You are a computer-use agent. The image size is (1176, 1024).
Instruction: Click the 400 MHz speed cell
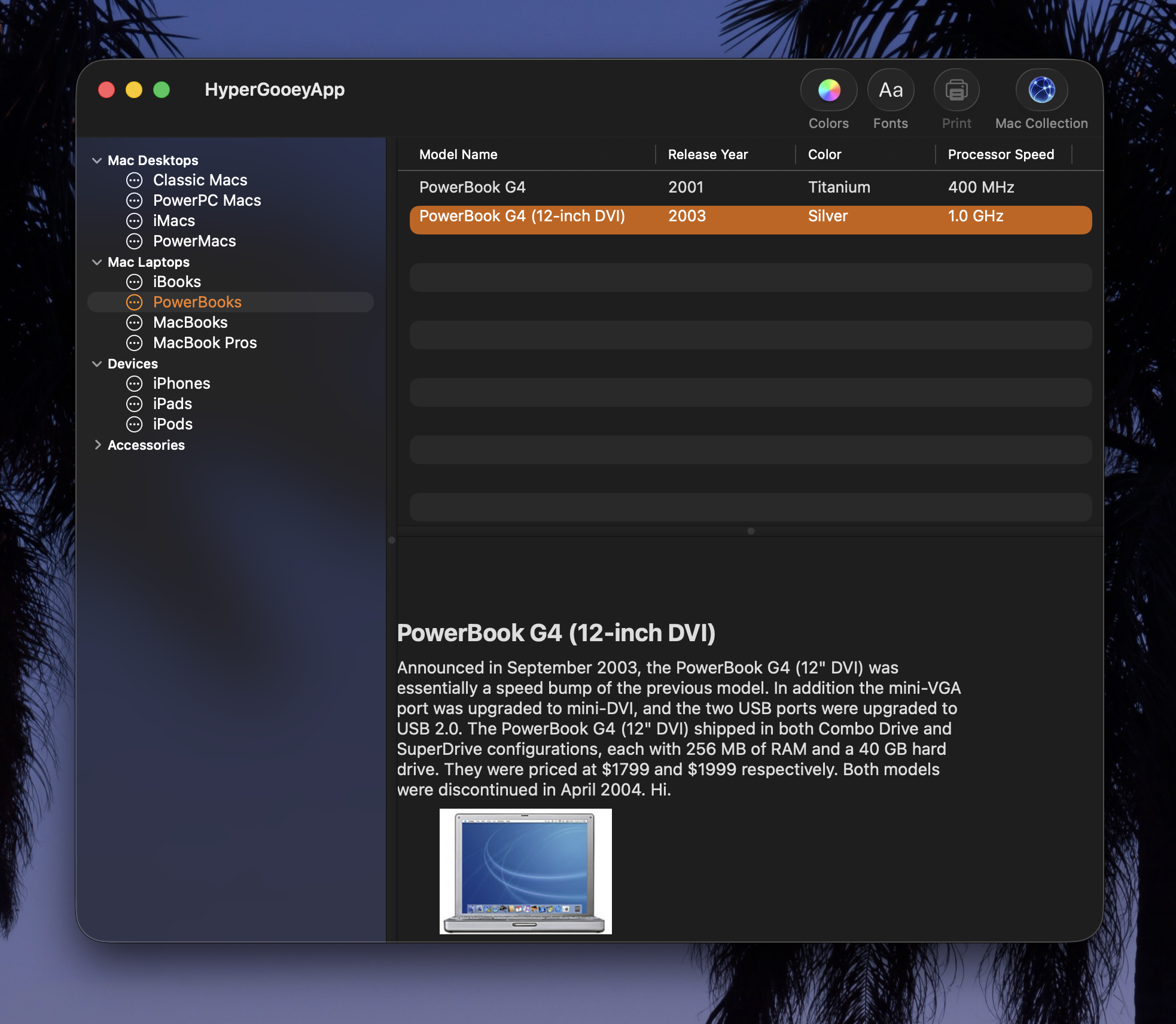click(x=981, y=187)
